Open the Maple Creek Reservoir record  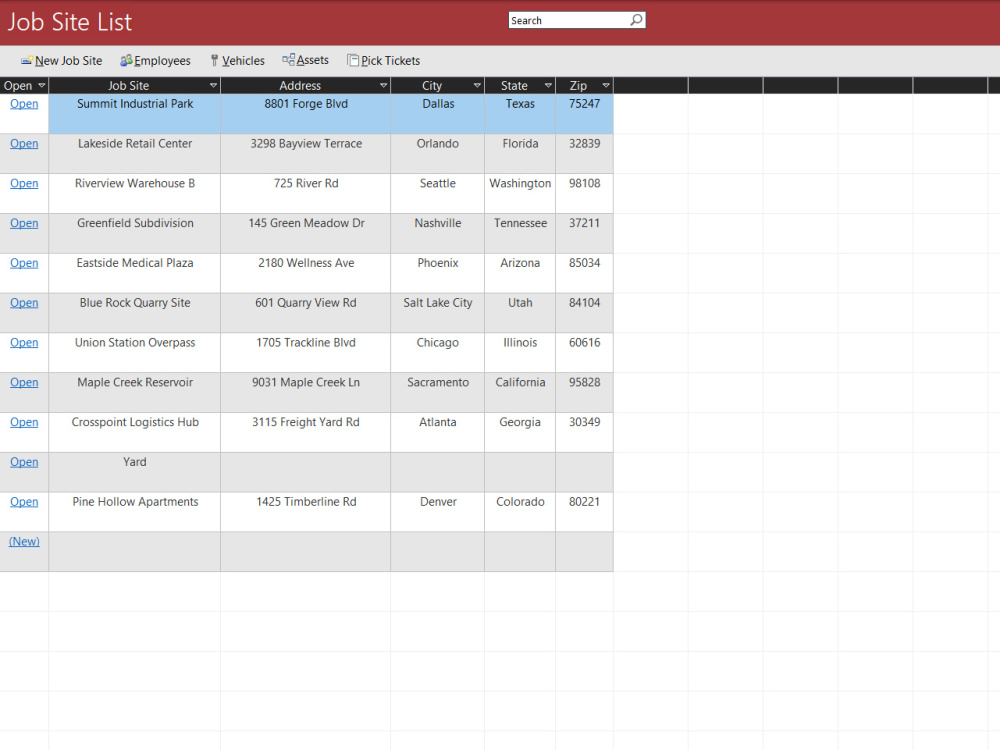[24, 383]
